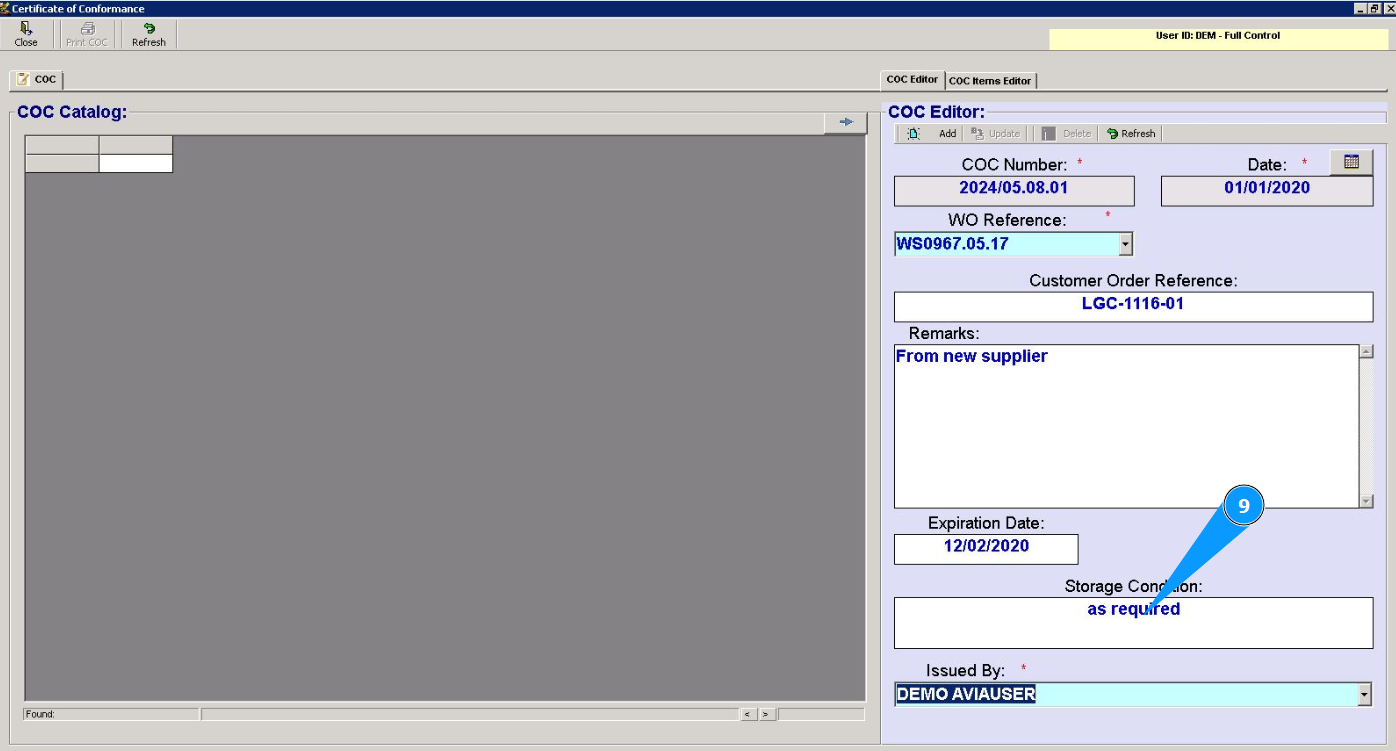
Task: Click Update in the COC Editor toolbar
Action: [996, 134]
